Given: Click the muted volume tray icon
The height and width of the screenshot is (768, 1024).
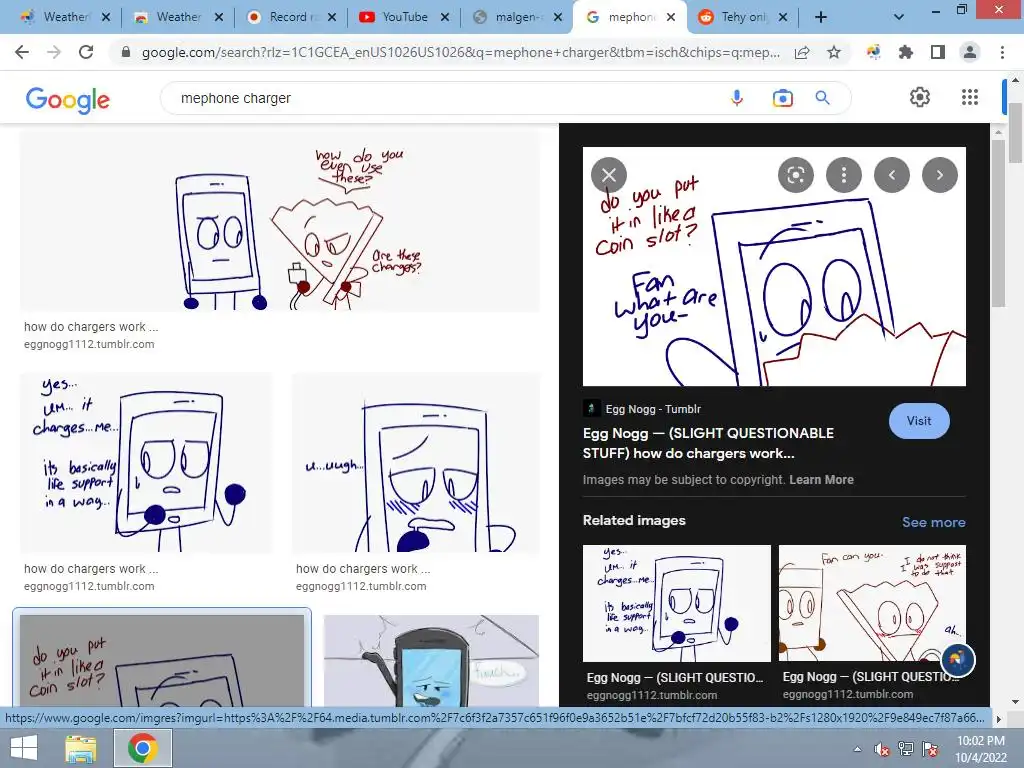Looking at the screenshot, I should coord(882,749).
